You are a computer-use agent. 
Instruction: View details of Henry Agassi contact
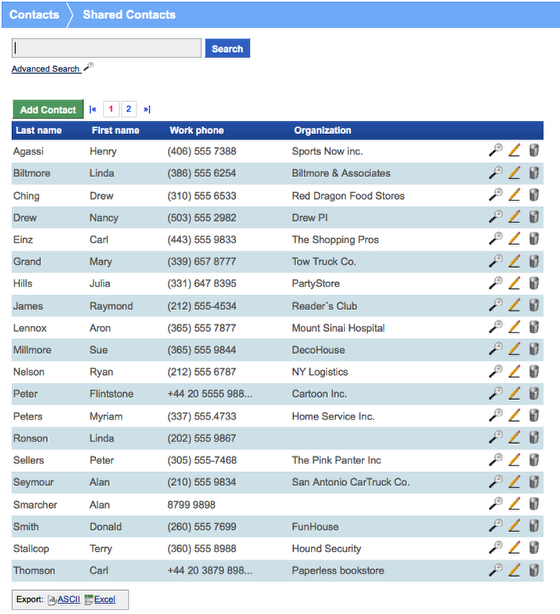pyautogui.click(x=495, y=150)
